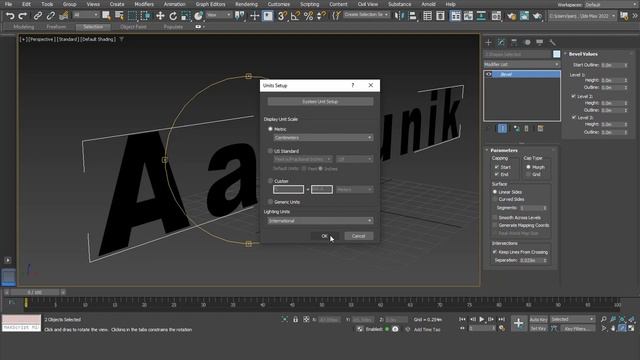Select the Unlink Selection tool
This screenshot has width=640, height=360.
[51, 16]
